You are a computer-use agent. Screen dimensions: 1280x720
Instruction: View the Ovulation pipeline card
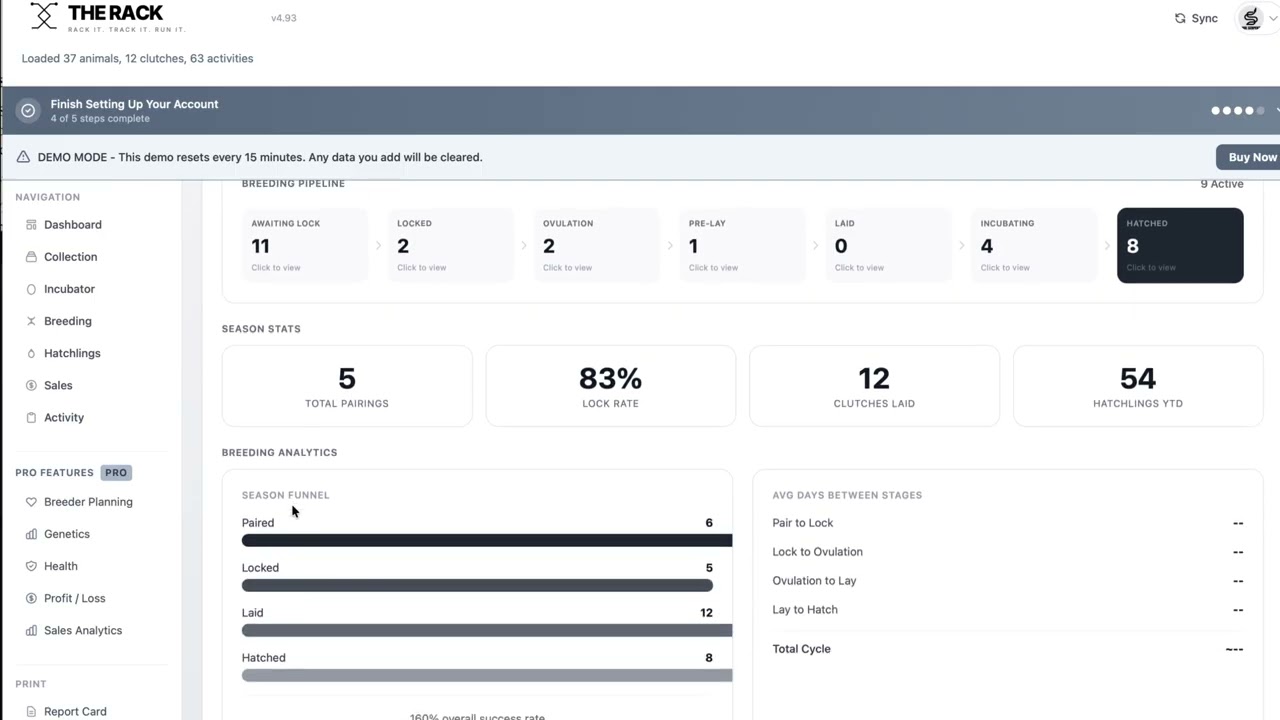pos(597,245)
